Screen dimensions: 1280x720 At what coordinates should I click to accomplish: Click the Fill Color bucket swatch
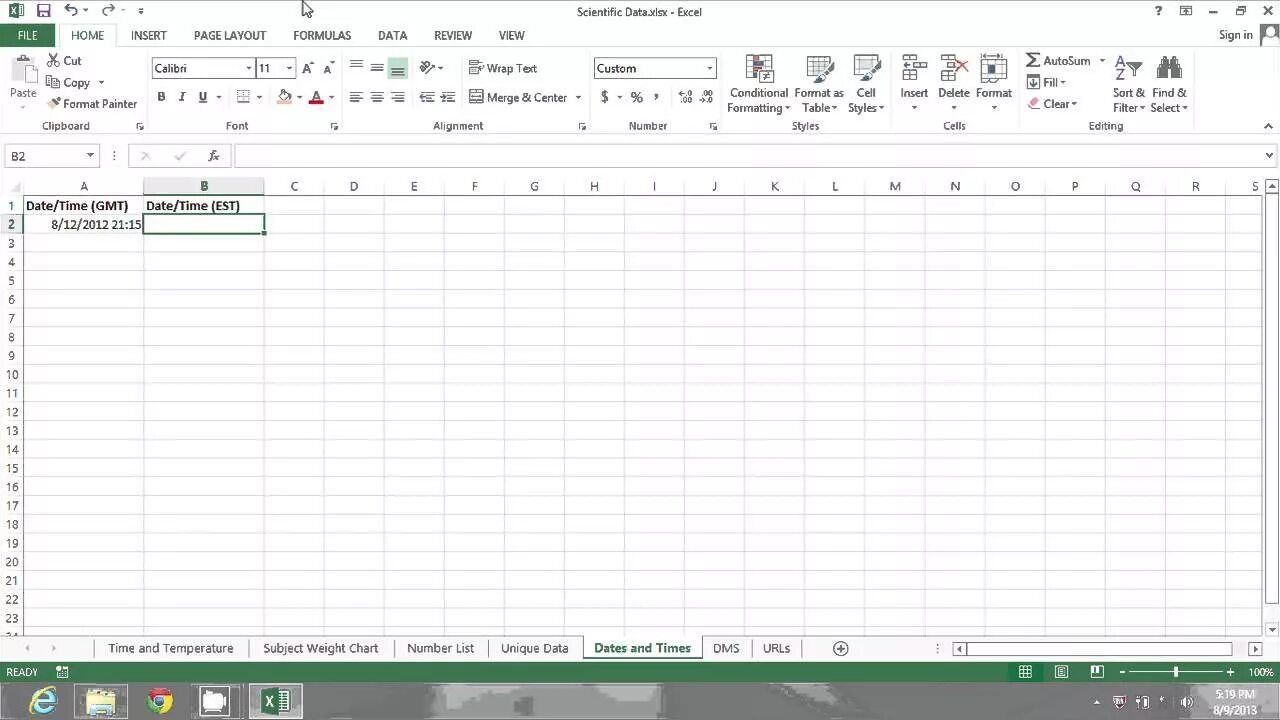click(285, 97)
